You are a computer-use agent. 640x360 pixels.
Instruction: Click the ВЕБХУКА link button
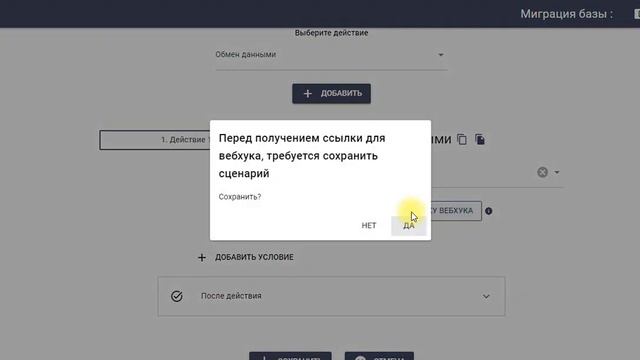456,211
